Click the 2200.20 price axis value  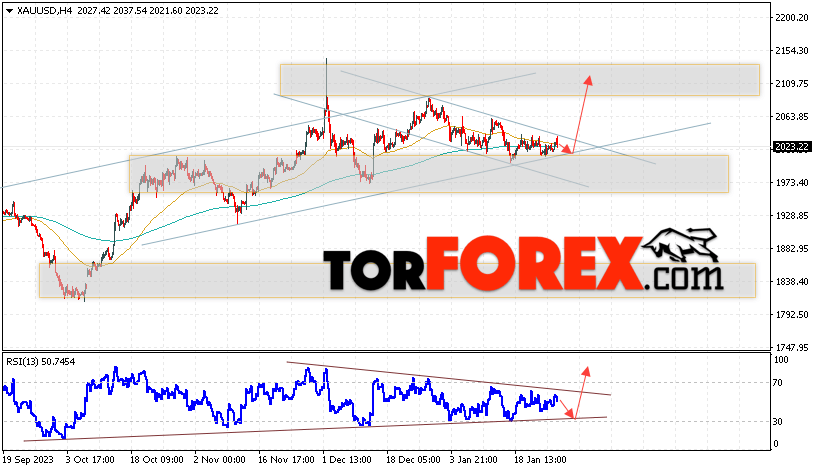pos(792,18)
